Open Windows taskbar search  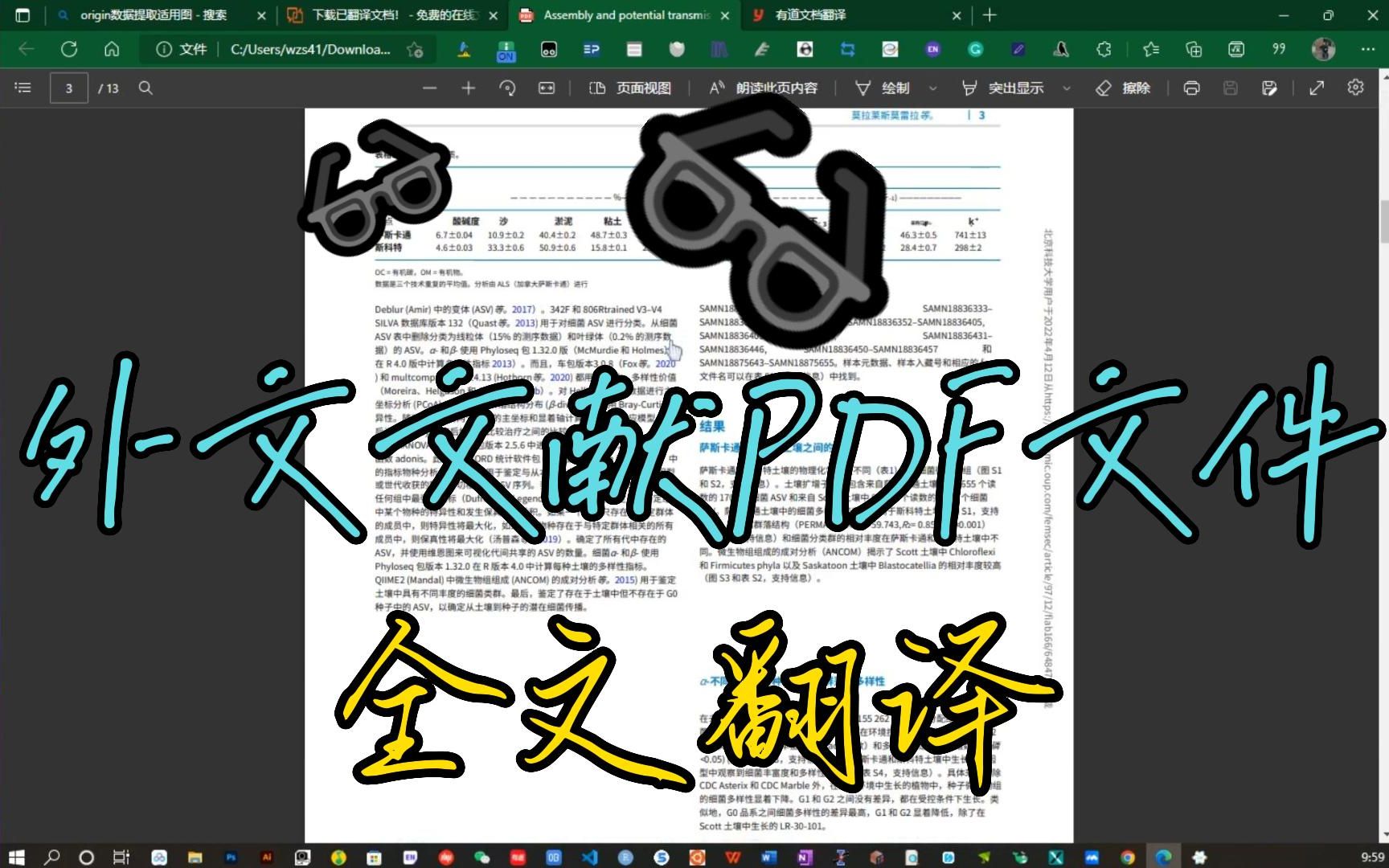51,857
